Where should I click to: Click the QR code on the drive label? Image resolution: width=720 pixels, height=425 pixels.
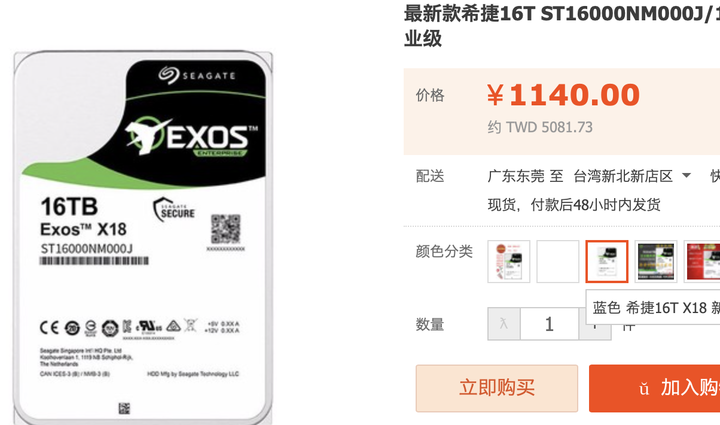(x=225, y=229)
